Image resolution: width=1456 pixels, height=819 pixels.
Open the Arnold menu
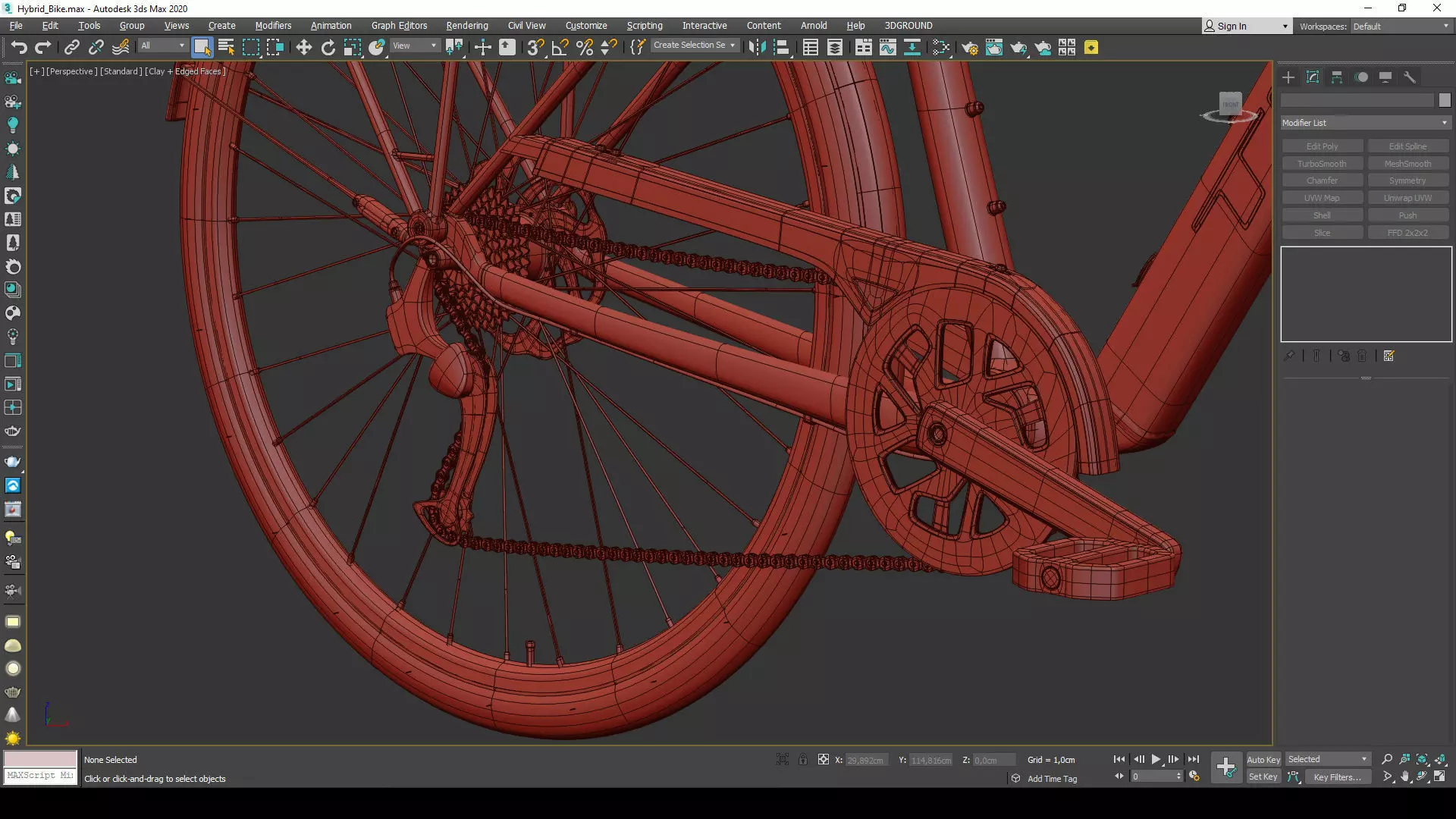[814, 25]
